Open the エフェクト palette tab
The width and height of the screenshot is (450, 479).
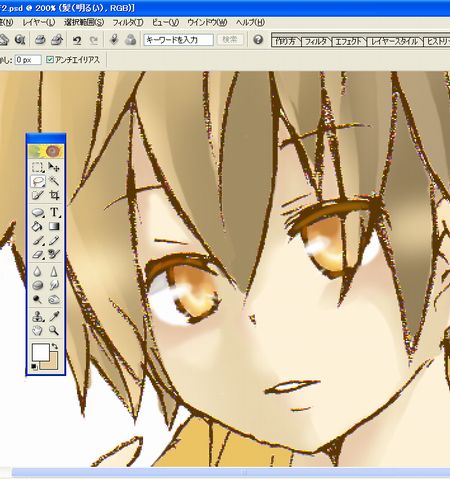(349, 41)
